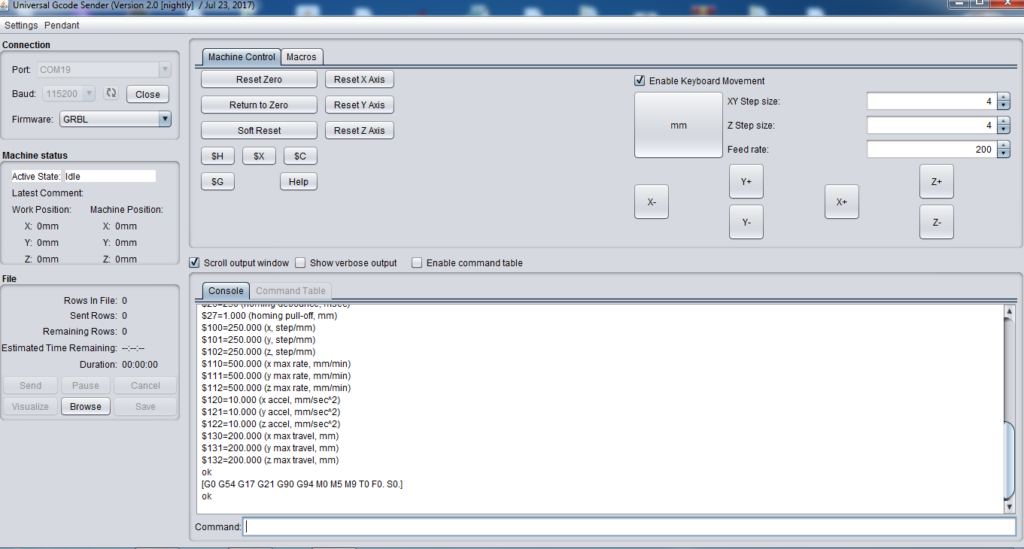Click the Soft Reset button
Viewport: 1024px width, 549px height.
coord(259,131)
